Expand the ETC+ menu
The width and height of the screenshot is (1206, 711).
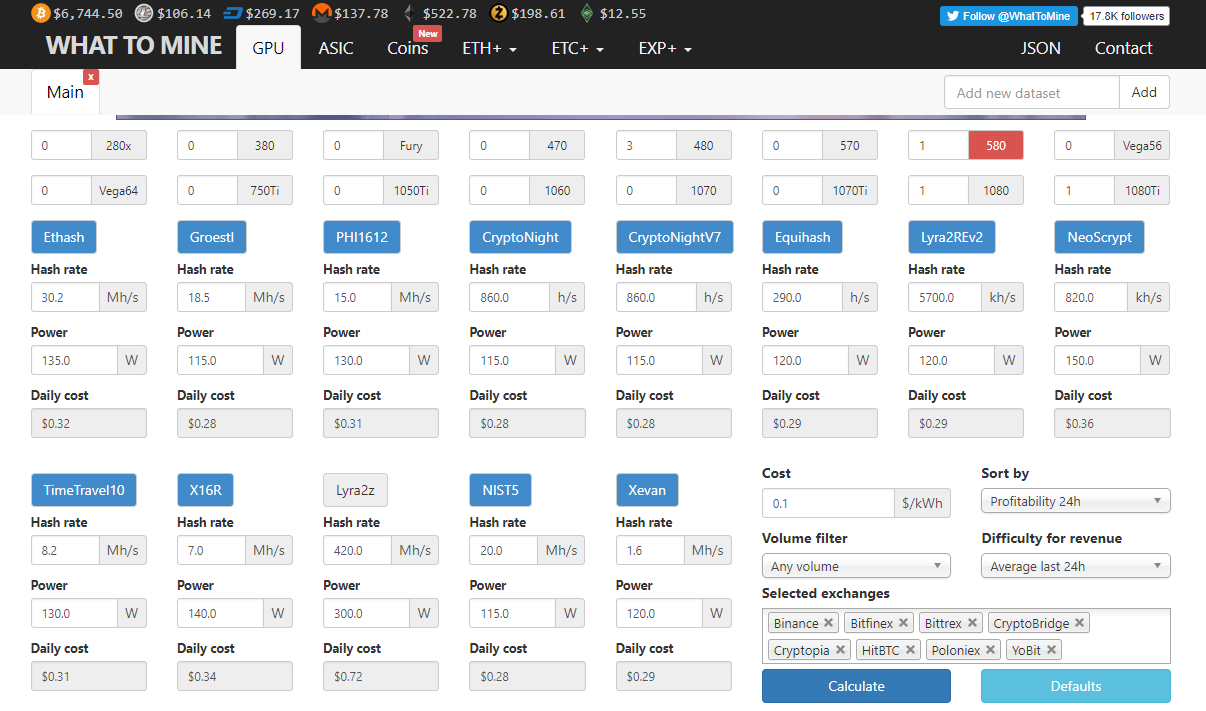coord(577,48)
